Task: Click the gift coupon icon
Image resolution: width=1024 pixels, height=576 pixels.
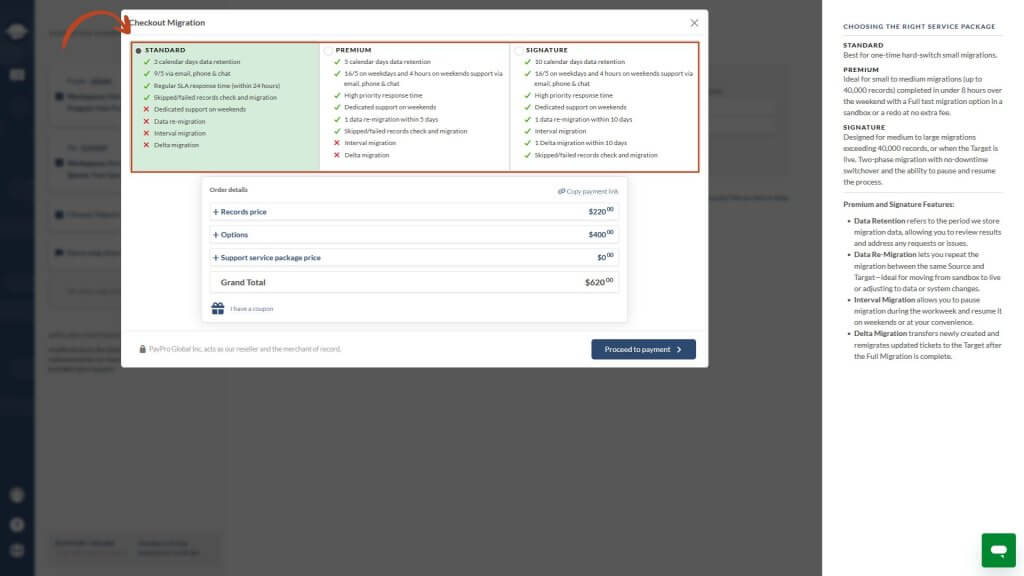Action: (x=217, y=308)
